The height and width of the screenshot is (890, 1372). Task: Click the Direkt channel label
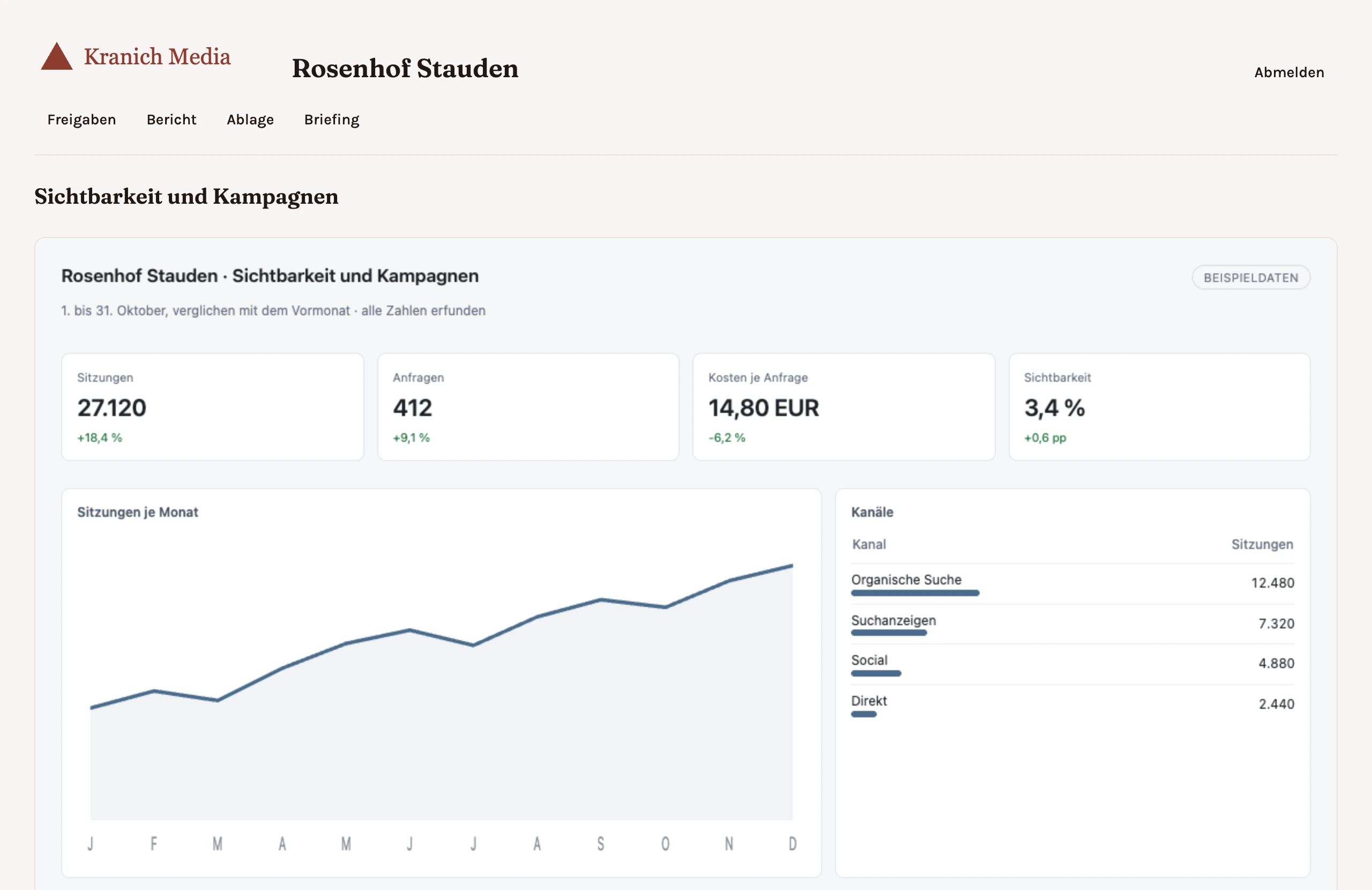[x=869, y=701]
